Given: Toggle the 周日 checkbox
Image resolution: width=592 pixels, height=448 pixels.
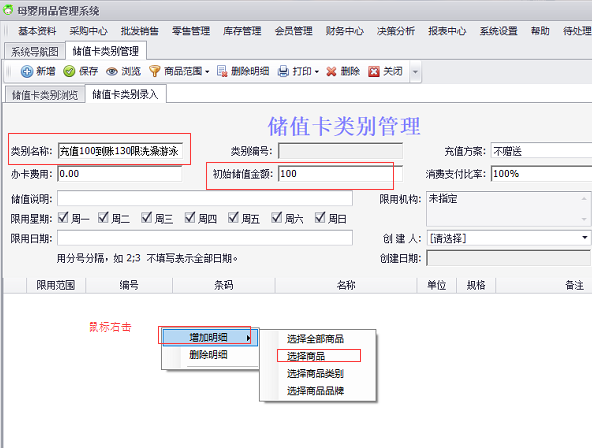Looking at the screenshot, I should pyautogui.click(x=320, y=218).
